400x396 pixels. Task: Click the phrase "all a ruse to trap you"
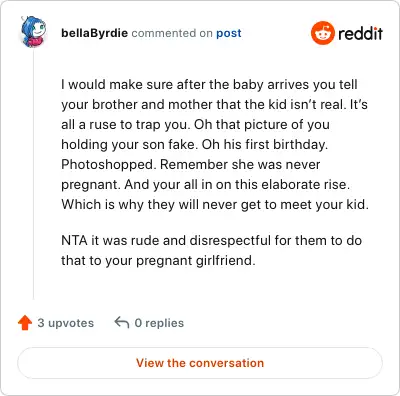point(125,125)
